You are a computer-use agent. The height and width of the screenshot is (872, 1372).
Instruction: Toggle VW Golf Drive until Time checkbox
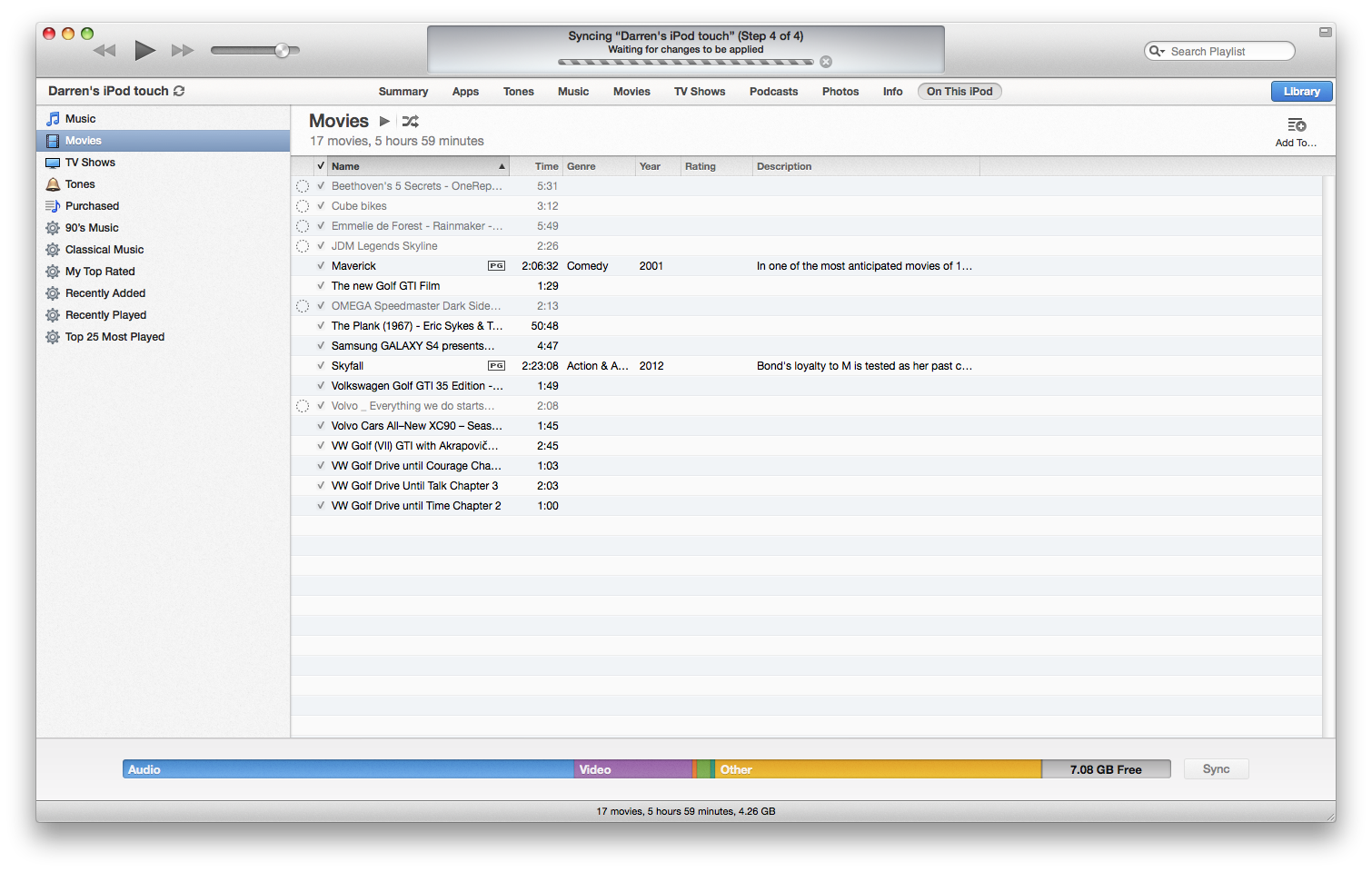(321, 506)
